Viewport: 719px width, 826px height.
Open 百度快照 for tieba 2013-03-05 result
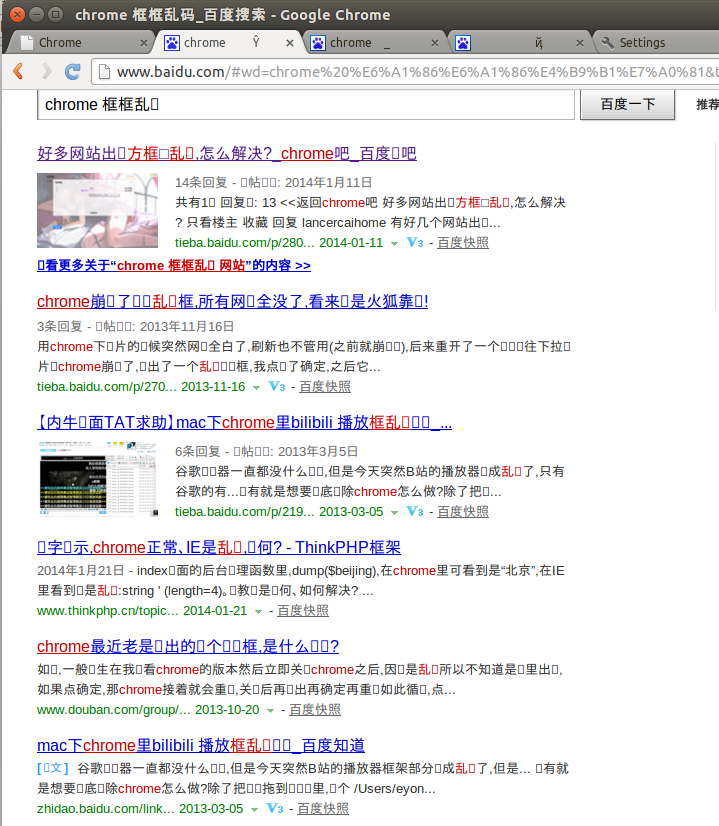(x=463, y=512)
